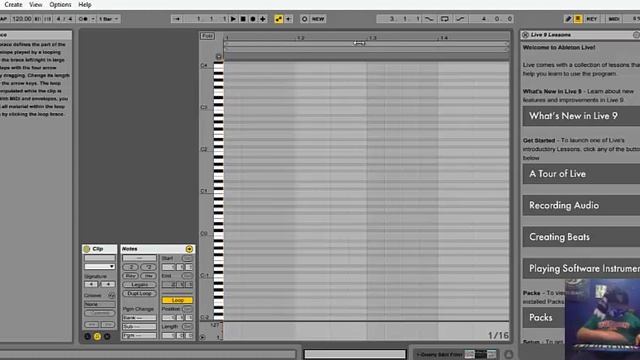This screenshot has width=640, height=360.
Task: Click the clip name field
Action: [x=100, y=258]
